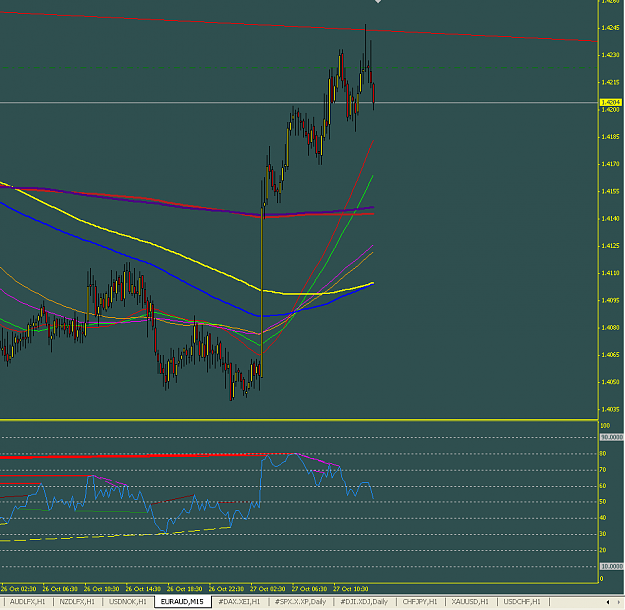625x610 pixels.
Task: Click the indicator scale value 60
Action: coord(603,486)
